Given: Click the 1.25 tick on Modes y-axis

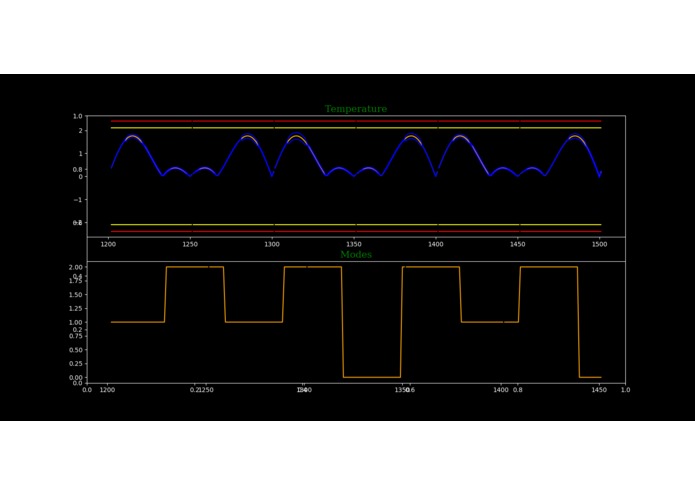Looking at the screenshot, I should coord(76,308).
